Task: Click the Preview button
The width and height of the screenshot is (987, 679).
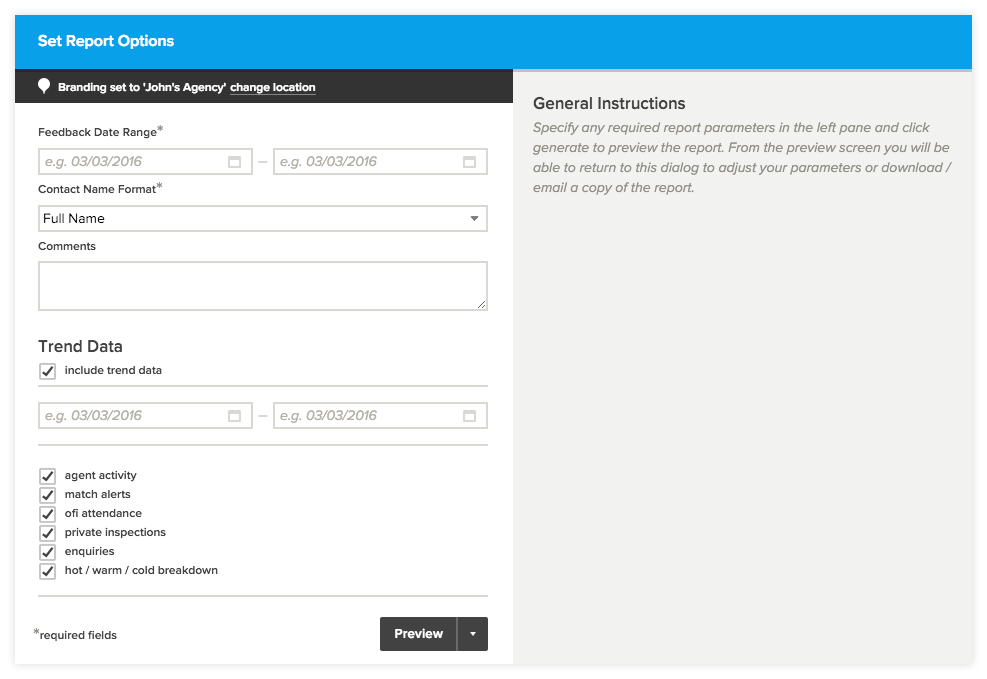Action: [419, 634]
